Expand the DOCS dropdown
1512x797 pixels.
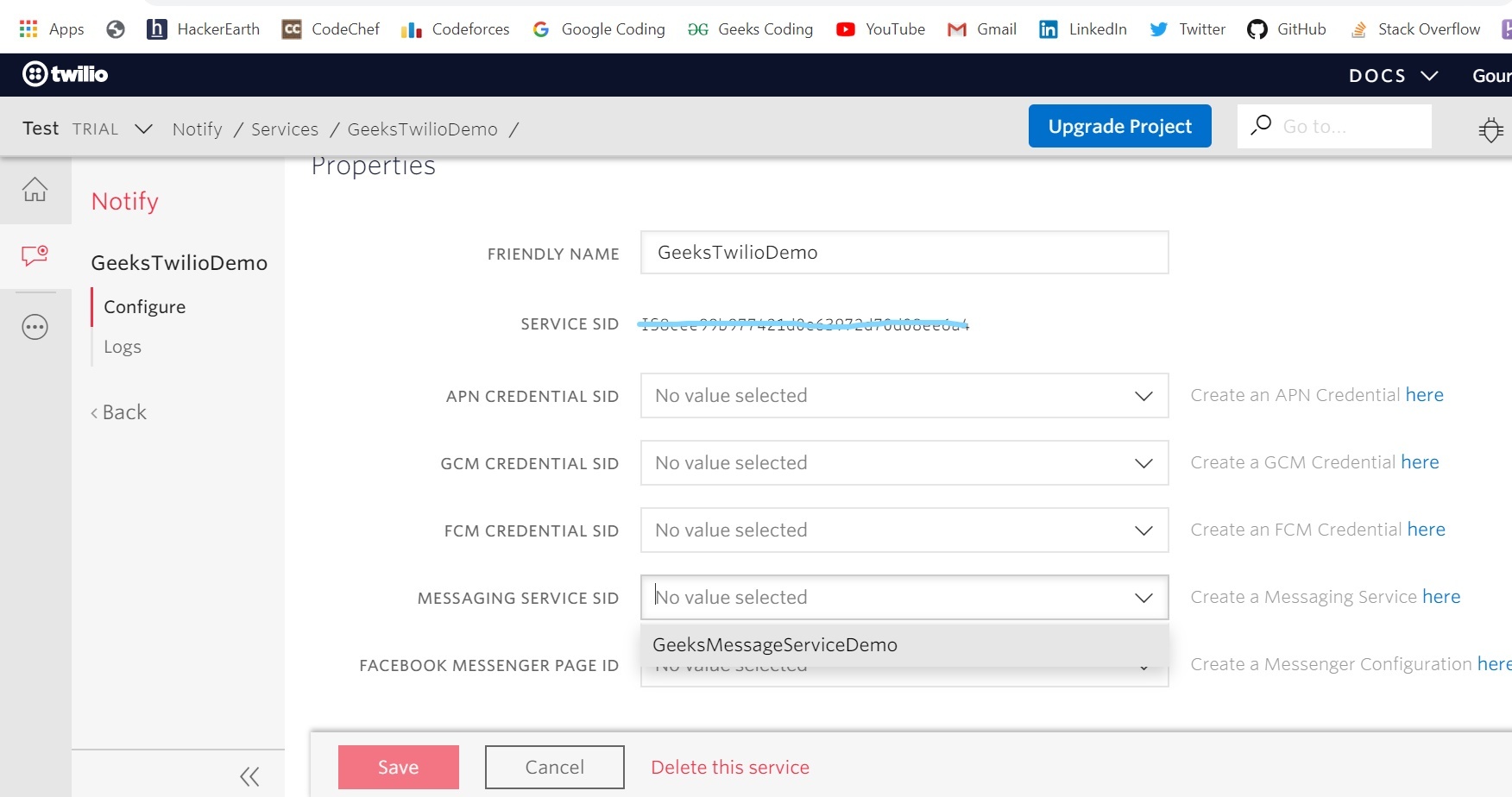coord(1393,76)
